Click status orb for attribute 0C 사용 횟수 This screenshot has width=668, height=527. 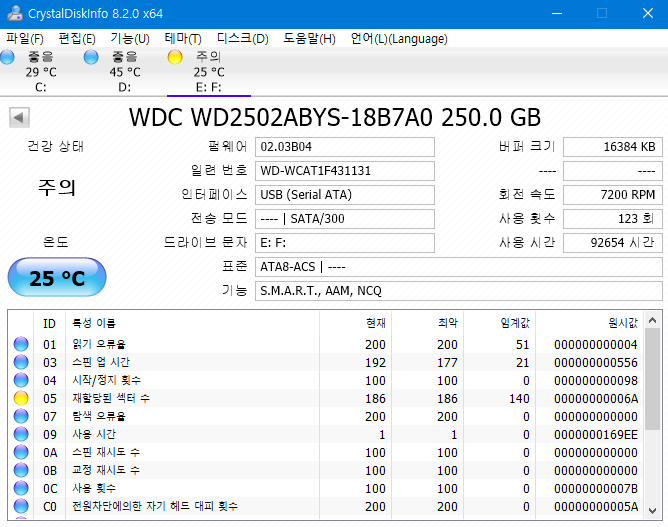click(x=21, y=488)
